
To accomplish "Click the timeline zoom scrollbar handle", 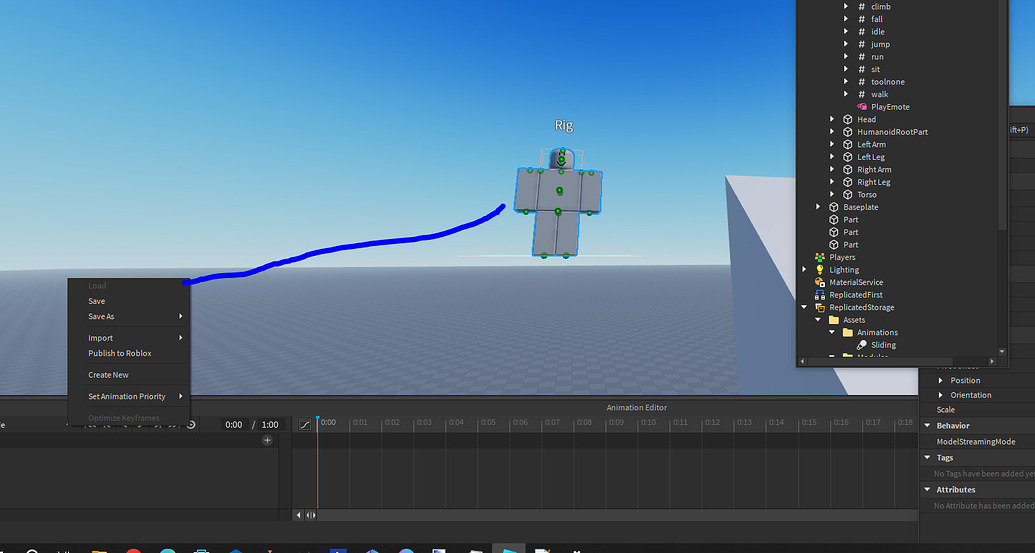I will (310, 515).
